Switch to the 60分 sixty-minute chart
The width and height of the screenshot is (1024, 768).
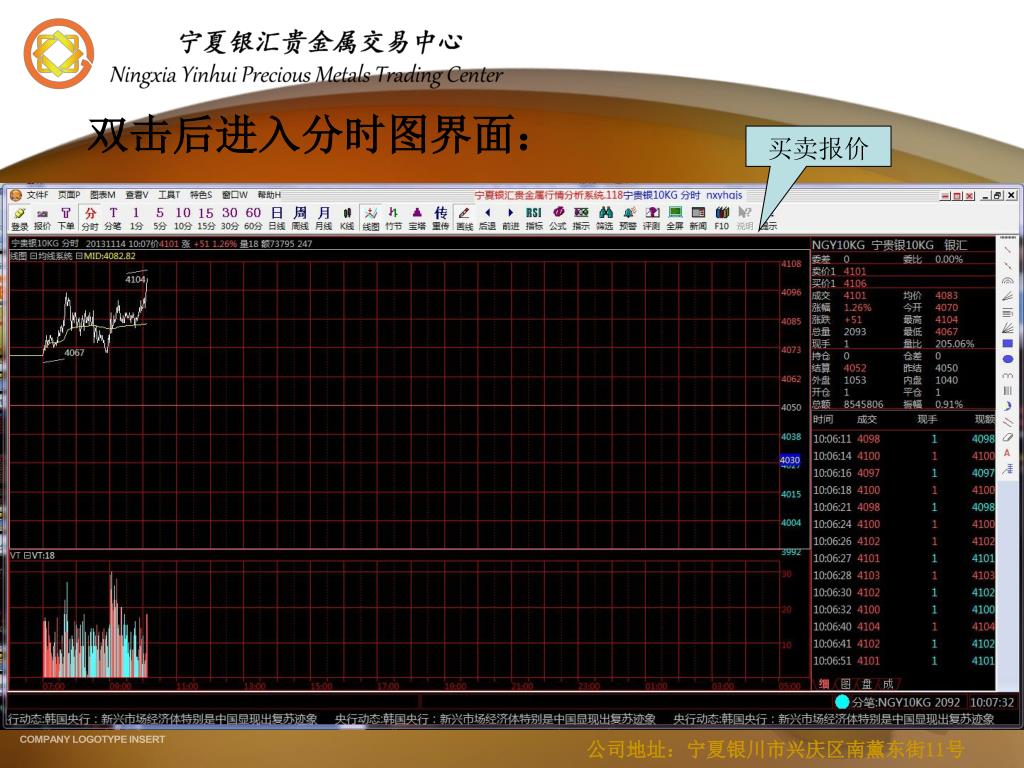pos(253,218)
